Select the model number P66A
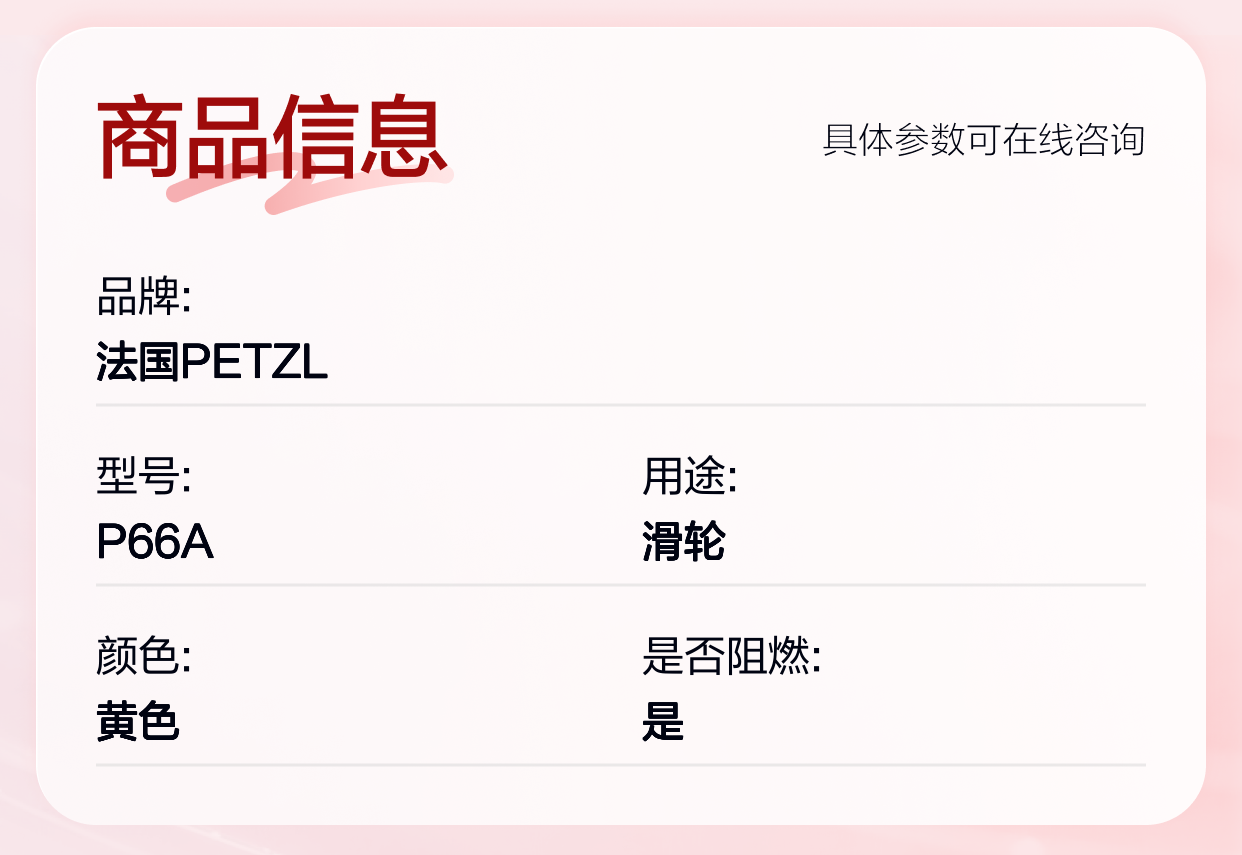Image resolution: width=1242 pixels, height=855 pixels. 155,543
